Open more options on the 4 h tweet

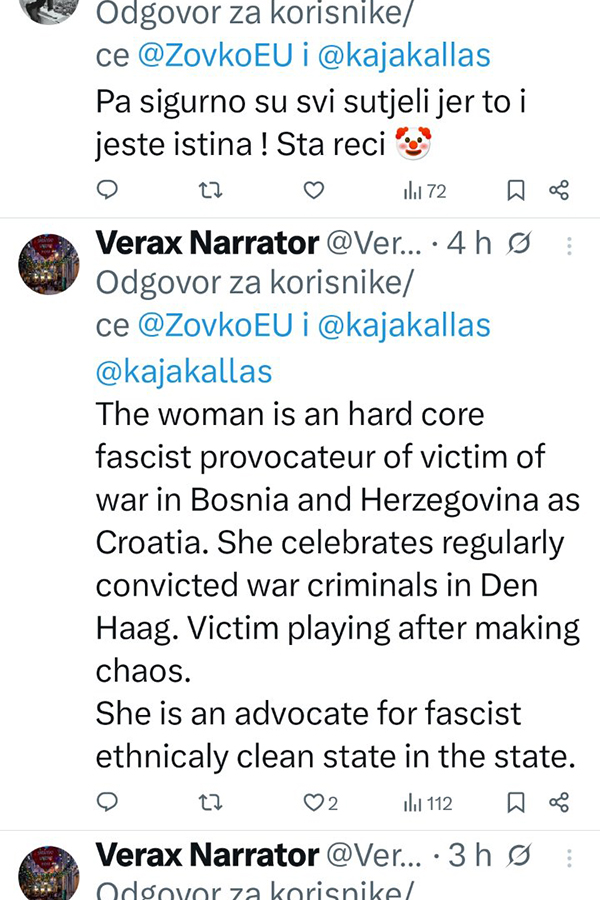tap(569, 244)
